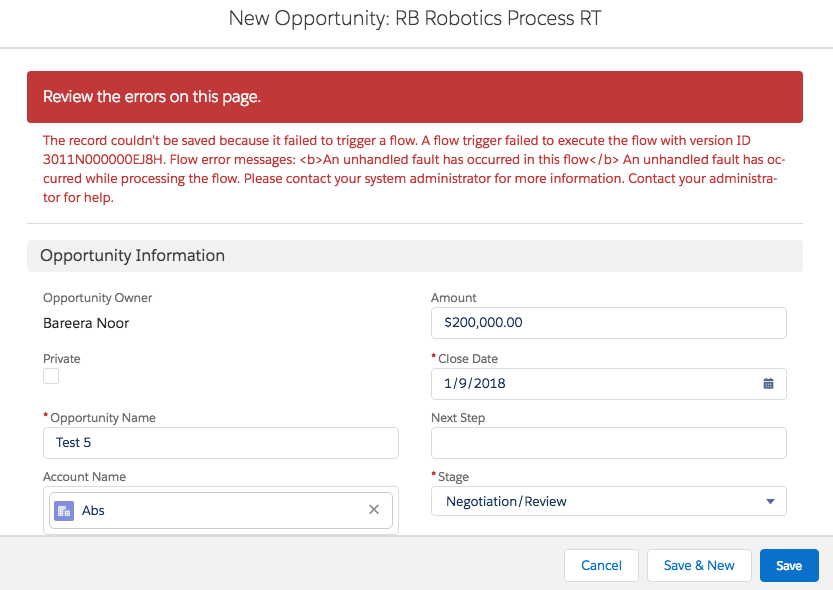Remove the Abs account selection
The height and width of the screenshot is (590, 833).
tap(374, 510)
